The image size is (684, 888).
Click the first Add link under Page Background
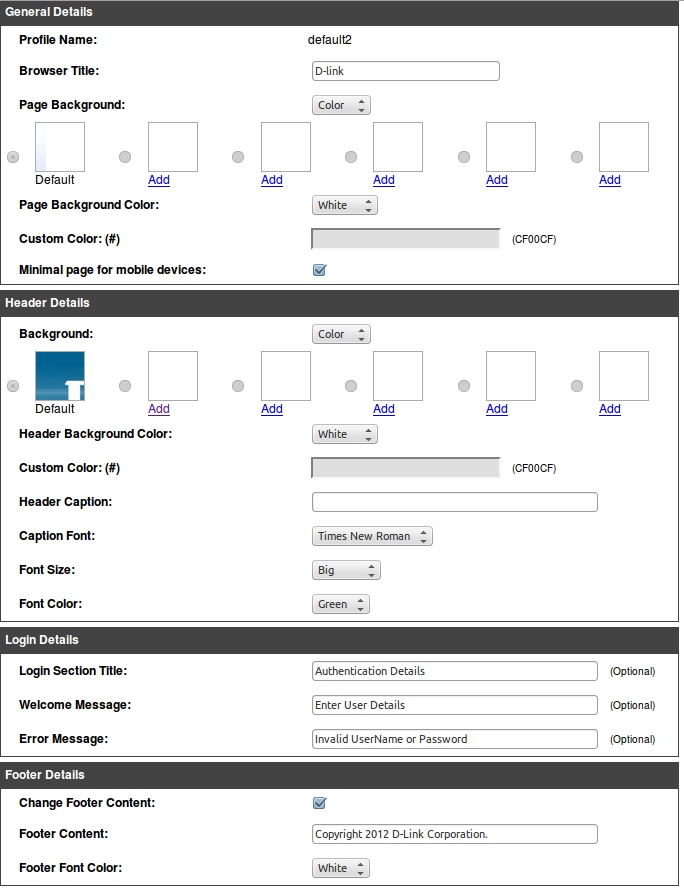159,180
